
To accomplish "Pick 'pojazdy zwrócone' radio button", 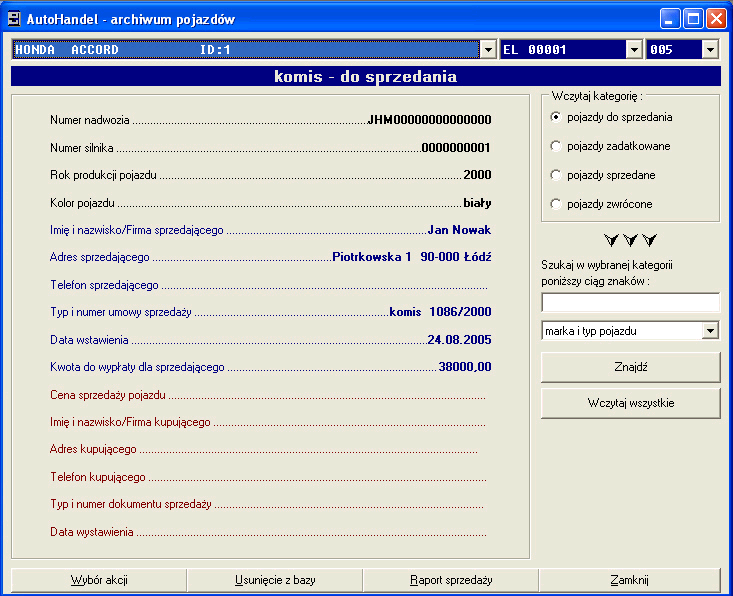I will coord(556,204).
